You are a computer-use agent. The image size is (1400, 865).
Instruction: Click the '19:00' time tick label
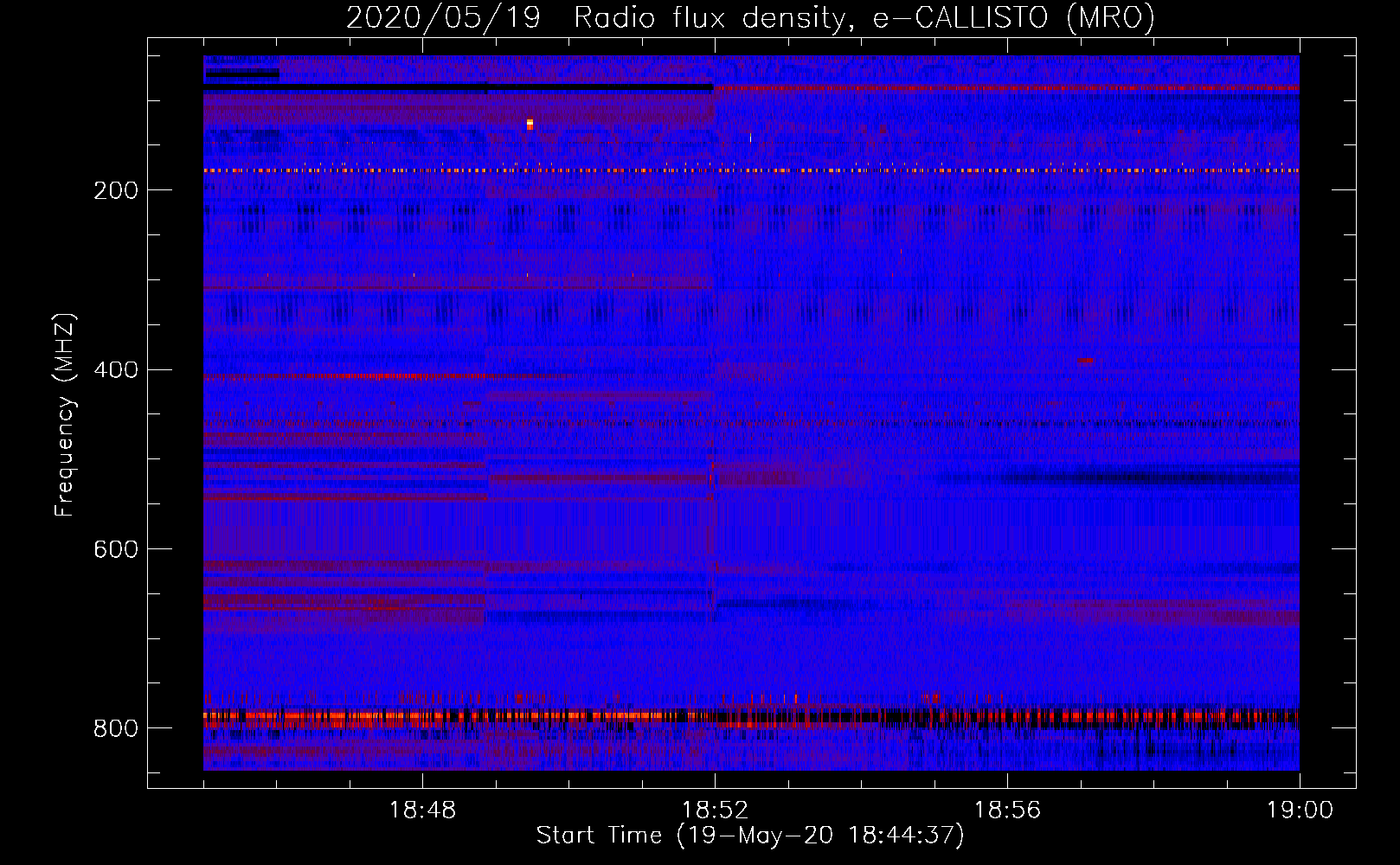(x=1300, y=811)
